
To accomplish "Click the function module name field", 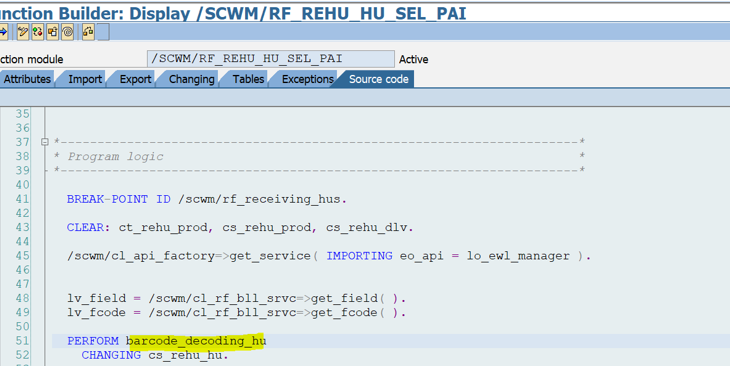I will pos(271,59).
